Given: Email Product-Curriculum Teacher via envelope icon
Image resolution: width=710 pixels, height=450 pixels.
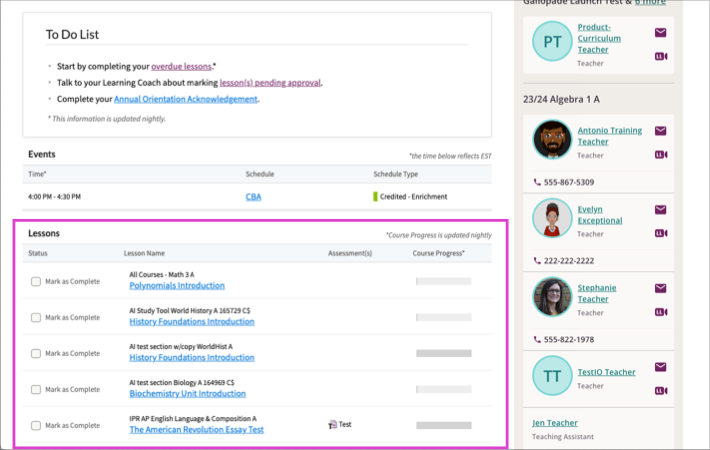Looking at the screenshot, I should pyautogui.click(x=660, y=33).
